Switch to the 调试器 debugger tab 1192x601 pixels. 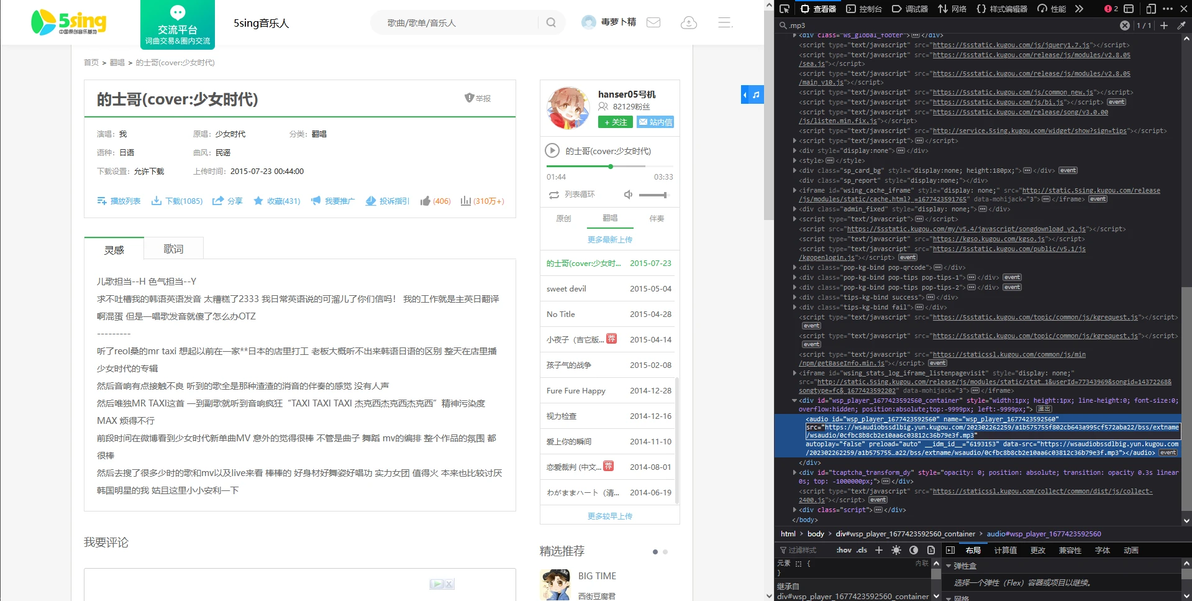tap(910, 8)
